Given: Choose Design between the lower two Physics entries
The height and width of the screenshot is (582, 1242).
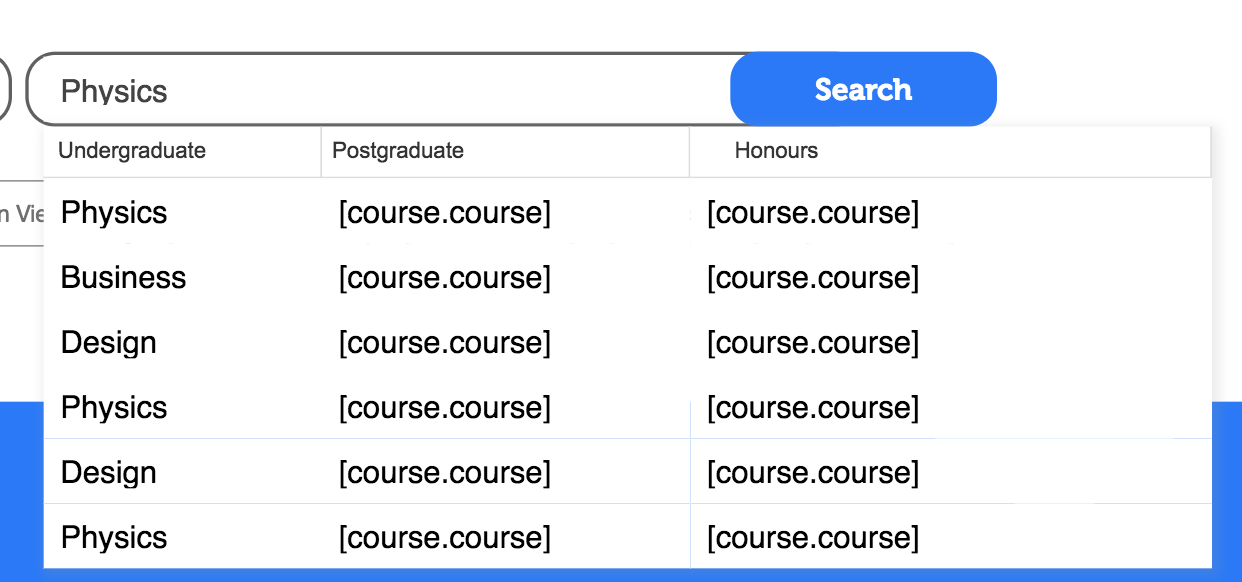Looking at the screenshot, I should [109, 473].
